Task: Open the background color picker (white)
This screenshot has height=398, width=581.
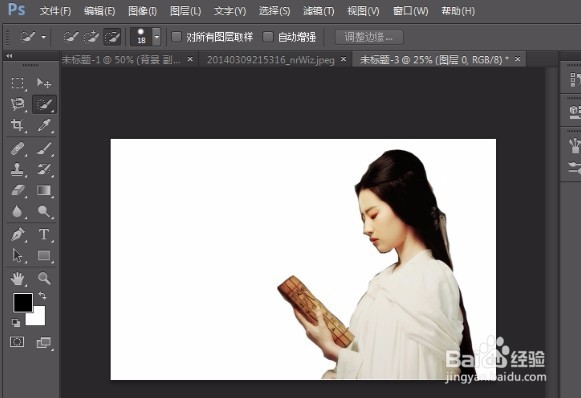Action: [x=39, y=319]
